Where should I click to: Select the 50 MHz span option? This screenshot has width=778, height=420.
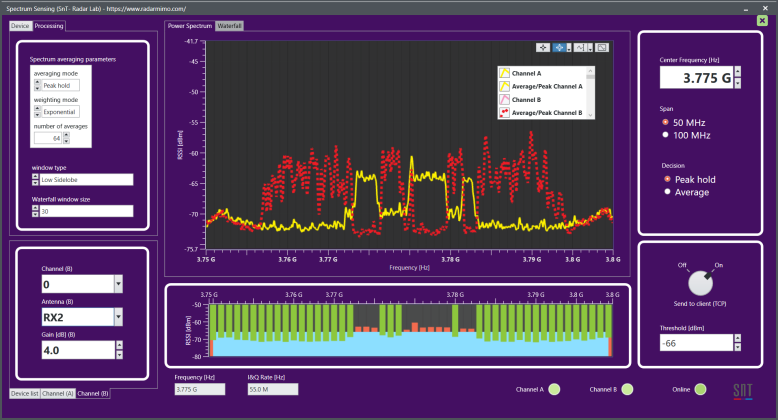coord(666,121)
